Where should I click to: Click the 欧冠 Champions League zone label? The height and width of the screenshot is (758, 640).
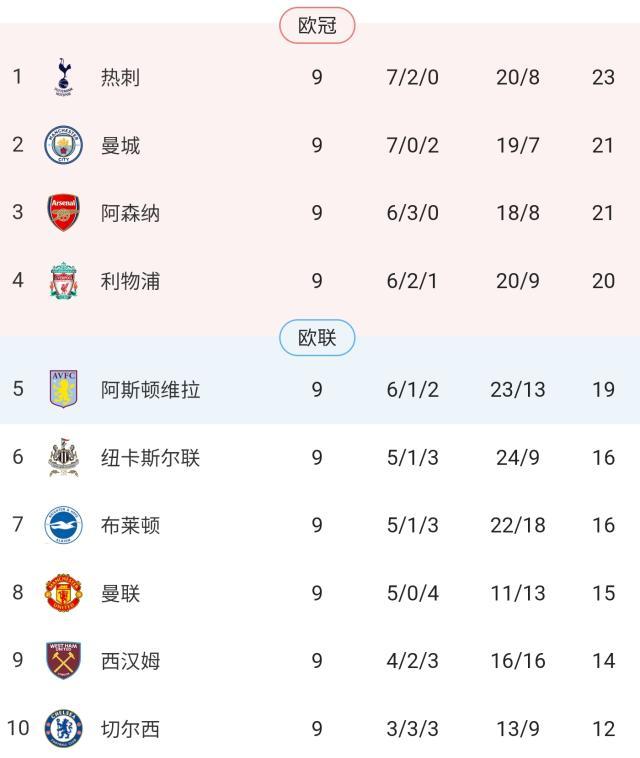[x=317, y=26]
